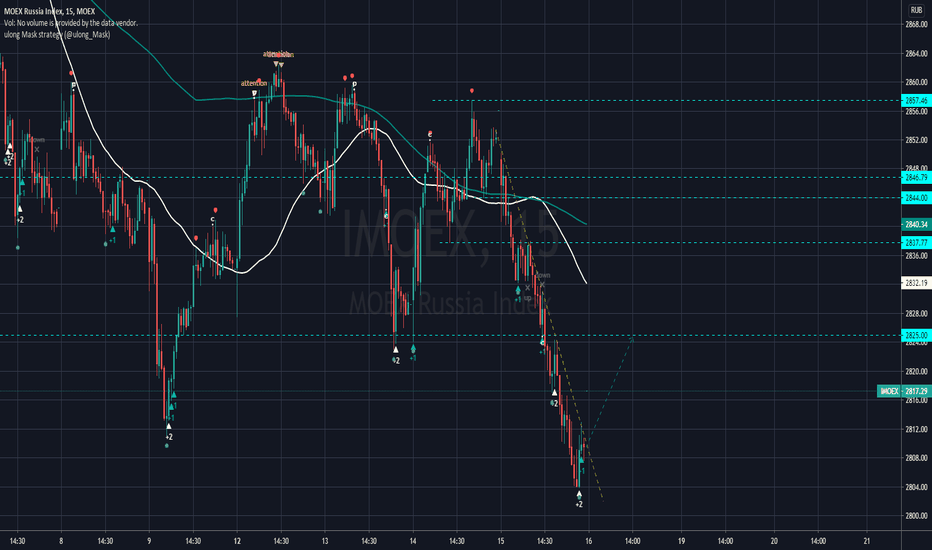Click the 2828.00 price axis value
The width and height of the screenshot is (932, 550).
[916, 313]
